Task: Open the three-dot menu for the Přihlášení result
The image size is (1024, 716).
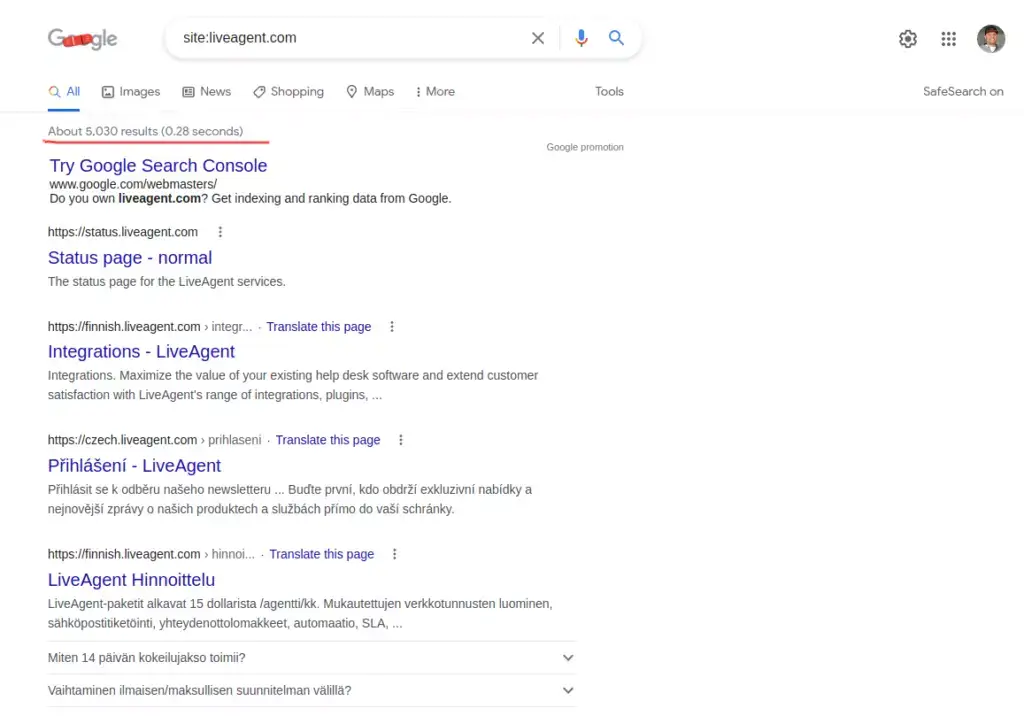Action: pyautogui.click(x=400, y=439)
